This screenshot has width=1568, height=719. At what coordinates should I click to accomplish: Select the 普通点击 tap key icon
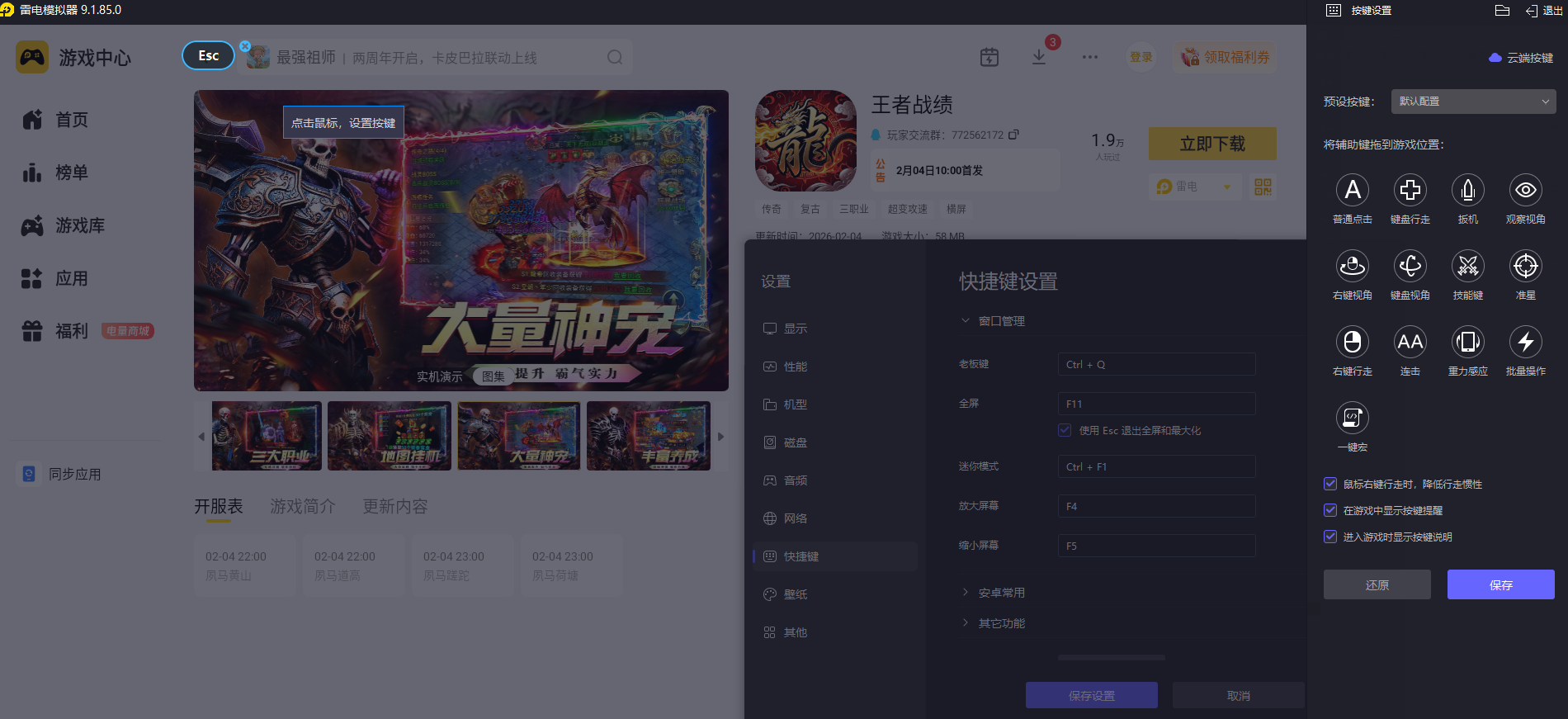coord(1352,190)
